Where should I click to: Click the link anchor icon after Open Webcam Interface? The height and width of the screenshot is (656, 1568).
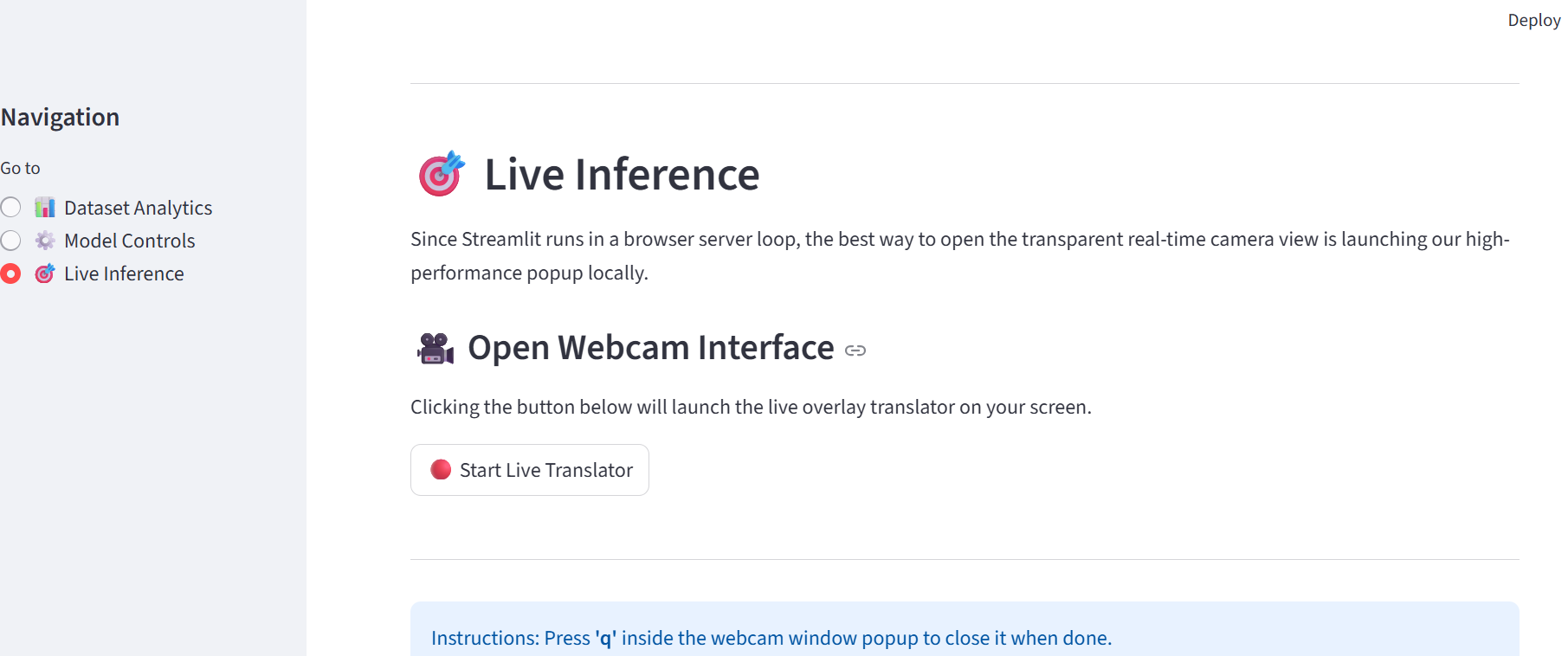[x=855, y=351]
